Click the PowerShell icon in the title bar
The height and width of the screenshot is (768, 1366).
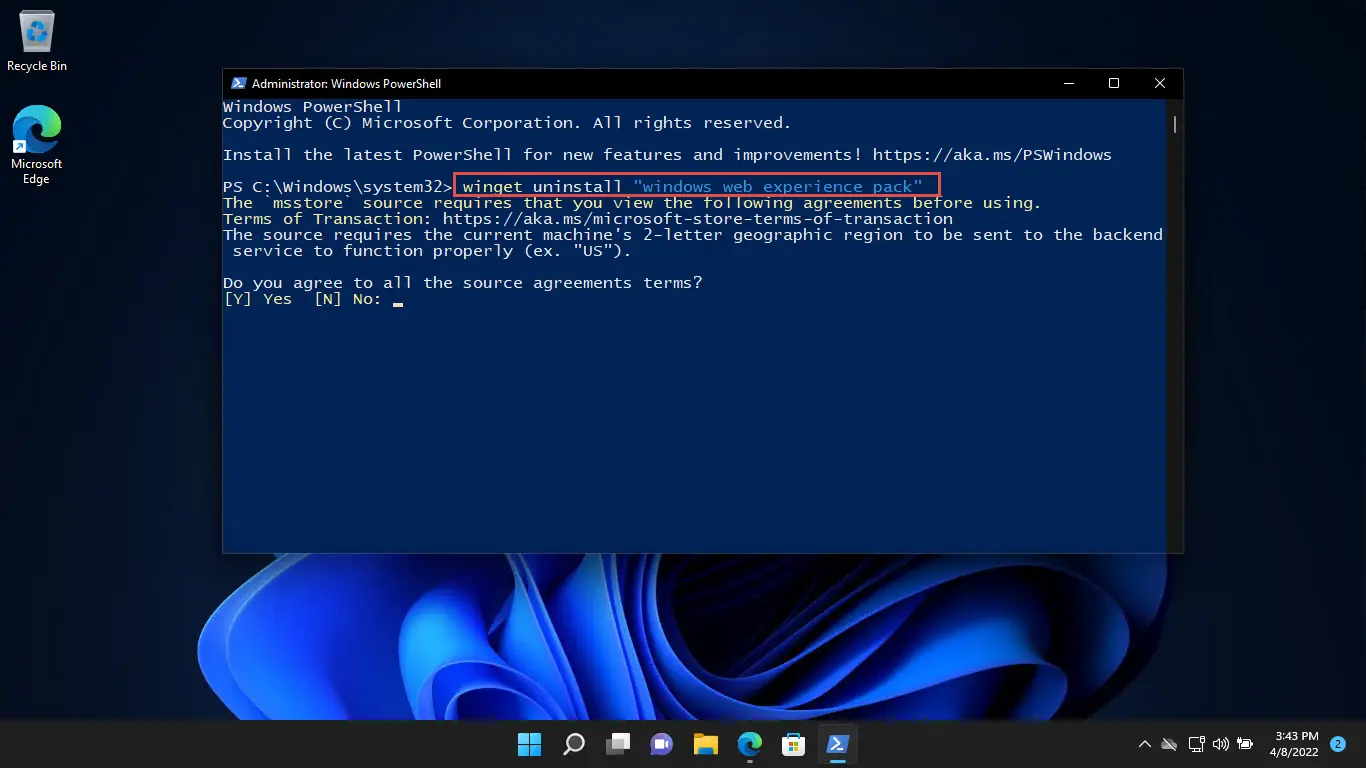(239, 84)
